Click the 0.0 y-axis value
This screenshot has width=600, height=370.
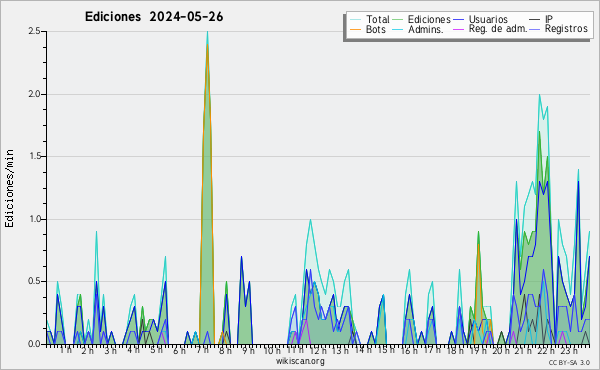[x=34, y=344]
